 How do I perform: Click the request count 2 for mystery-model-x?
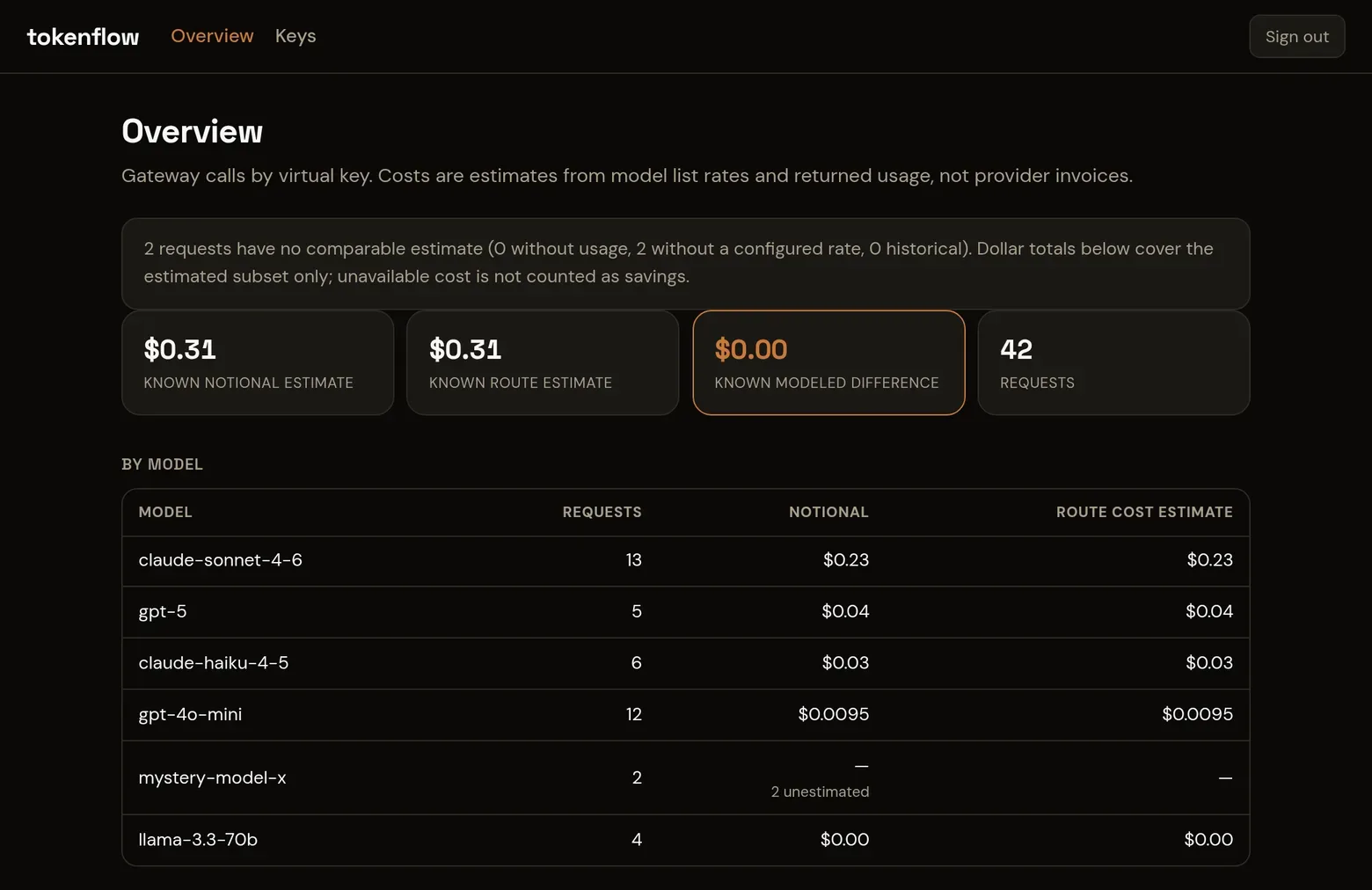(x=637, y=777)
